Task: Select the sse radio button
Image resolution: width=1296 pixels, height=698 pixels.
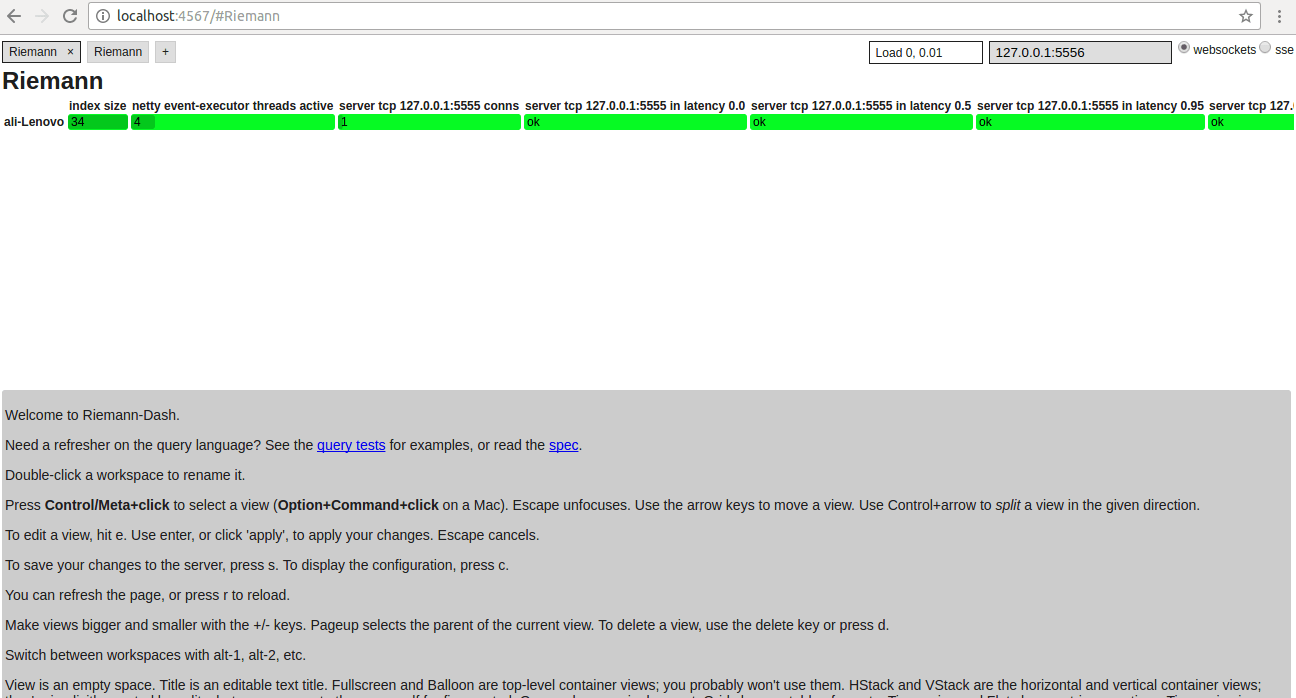Action: pos(1265,48)
